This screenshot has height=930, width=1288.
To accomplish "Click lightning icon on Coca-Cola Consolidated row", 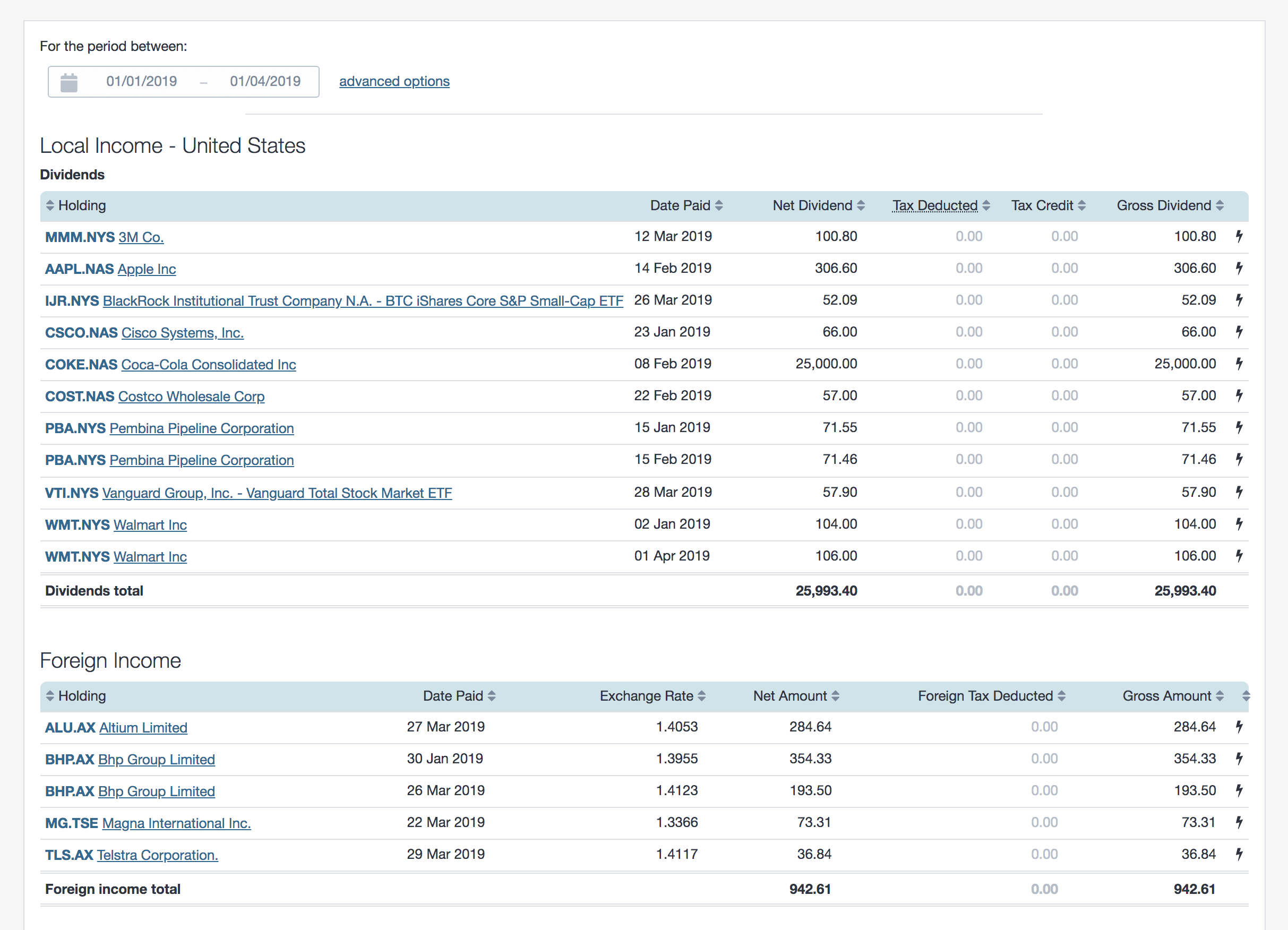I will [1239, 364].
